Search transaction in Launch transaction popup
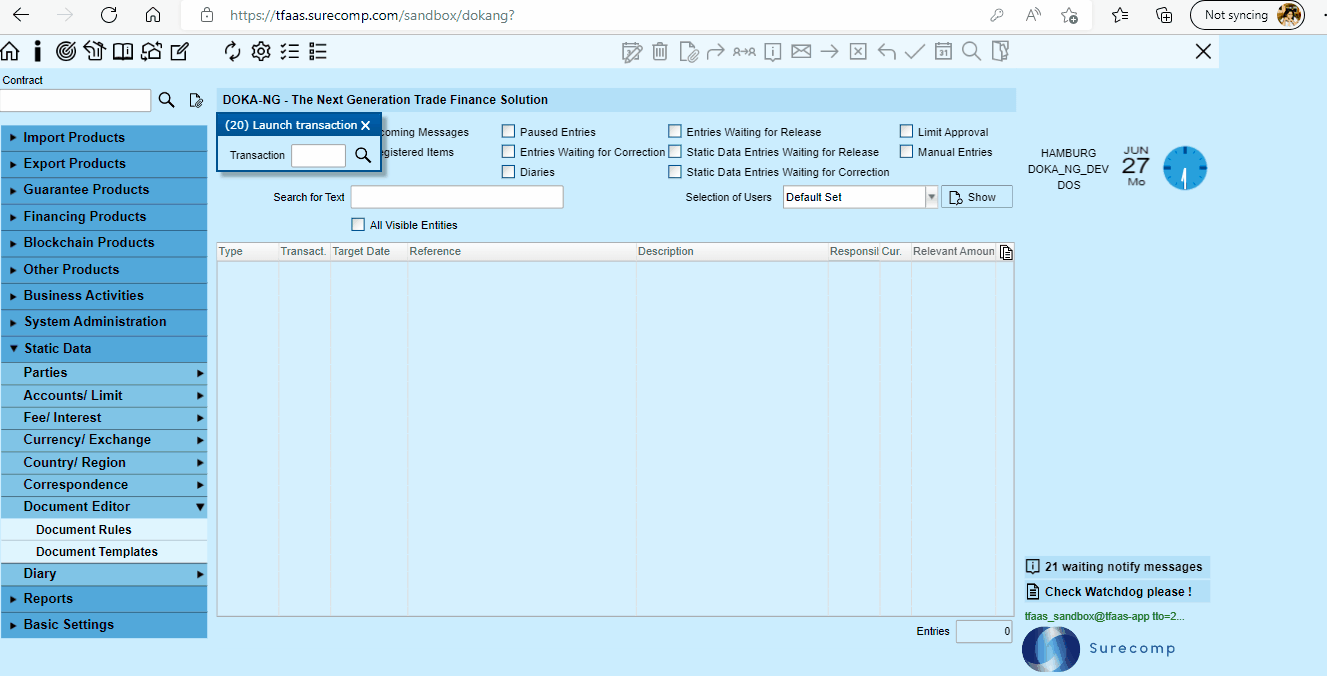The width and height of the screenshot is (1327, 676). click(363, 155)
